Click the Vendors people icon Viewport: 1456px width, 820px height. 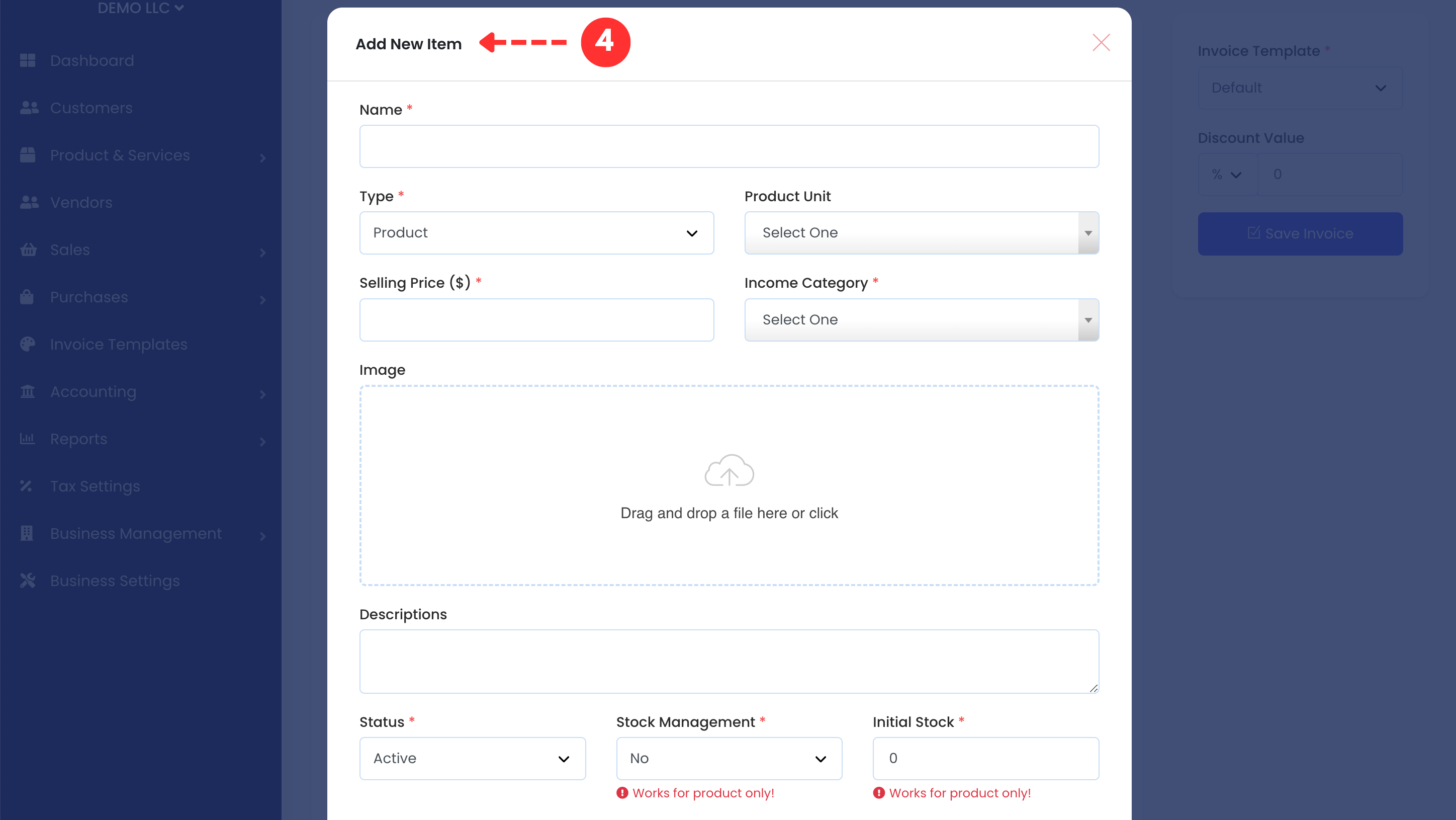point(28,202)
